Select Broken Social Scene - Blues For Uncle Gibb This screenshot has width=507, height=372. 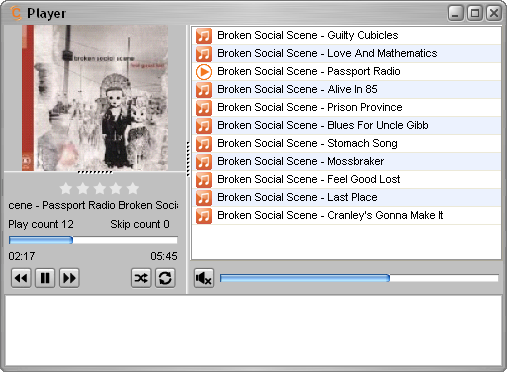tap(347, 126)
